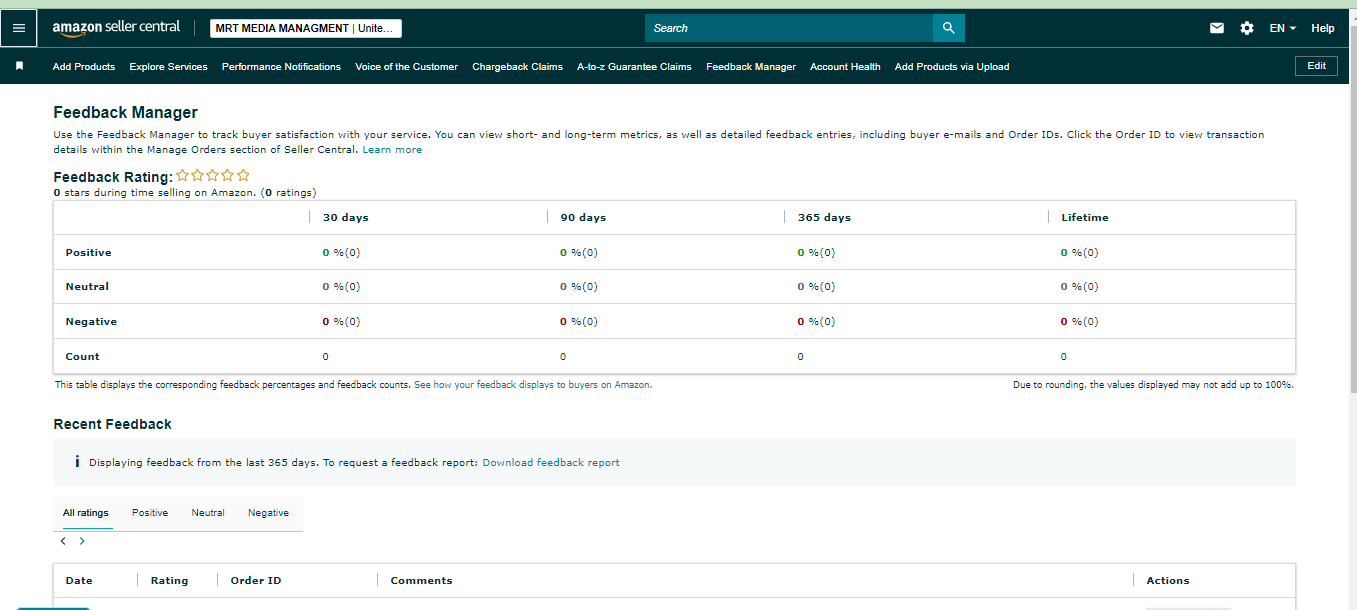Click the Neutral row label
Viewport: 1357px width, 610px height.
coord(87,287)
